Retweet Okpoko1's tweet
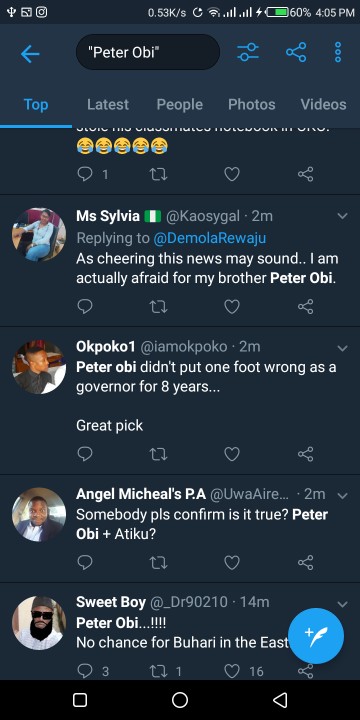Viewport: 360px width, 720px height. pos(159,454)
